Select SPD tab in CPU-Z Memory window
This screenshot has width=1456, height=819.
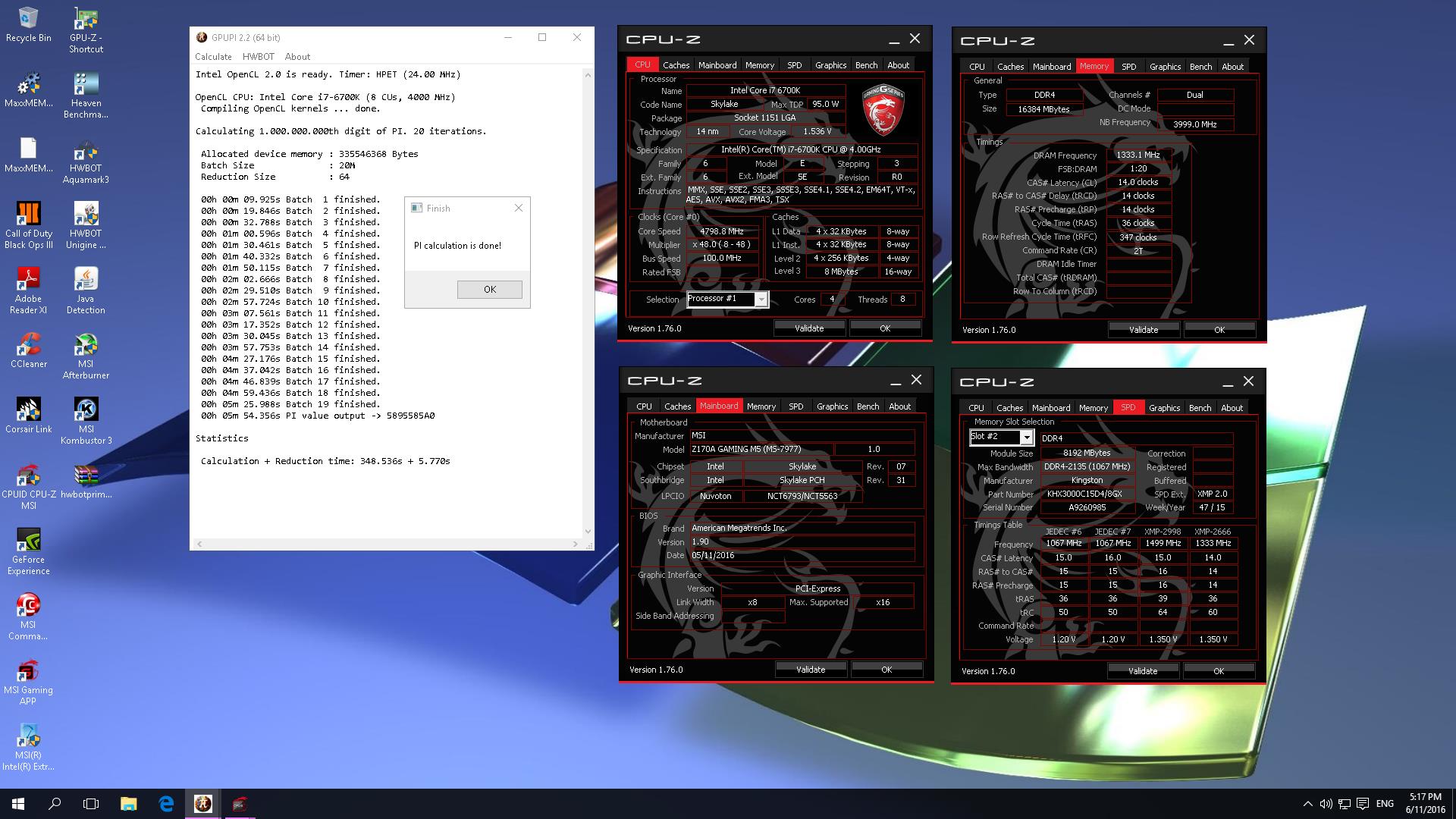click(x=1128, y=67)
